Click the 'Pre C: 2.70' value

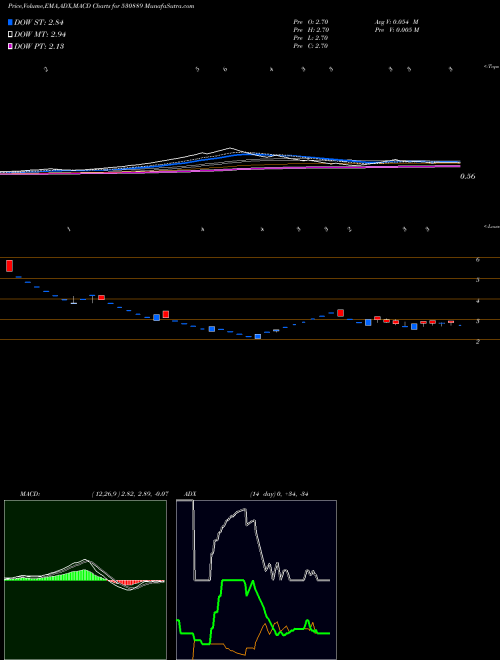coord(311,46)
